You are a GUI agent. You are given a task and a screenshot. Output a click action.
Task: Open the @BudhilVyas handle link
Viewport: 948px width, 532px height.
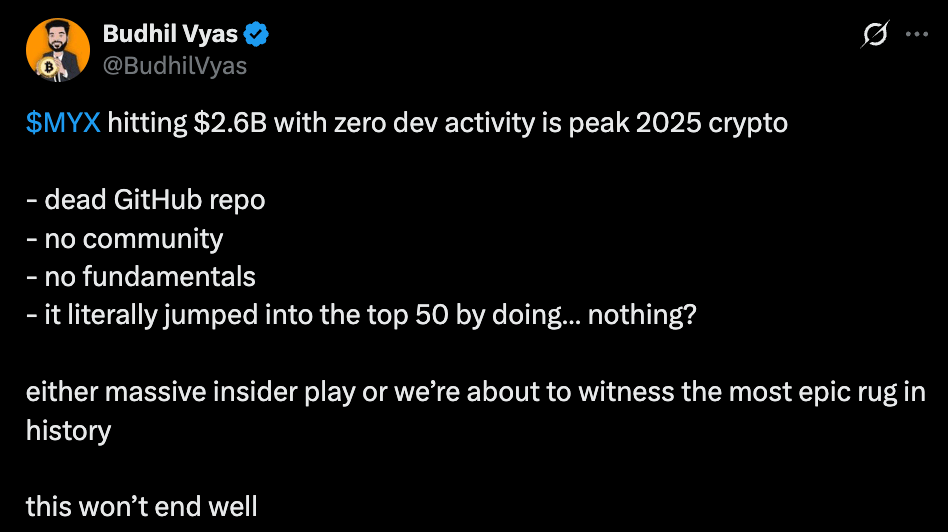tap(174, 66)
